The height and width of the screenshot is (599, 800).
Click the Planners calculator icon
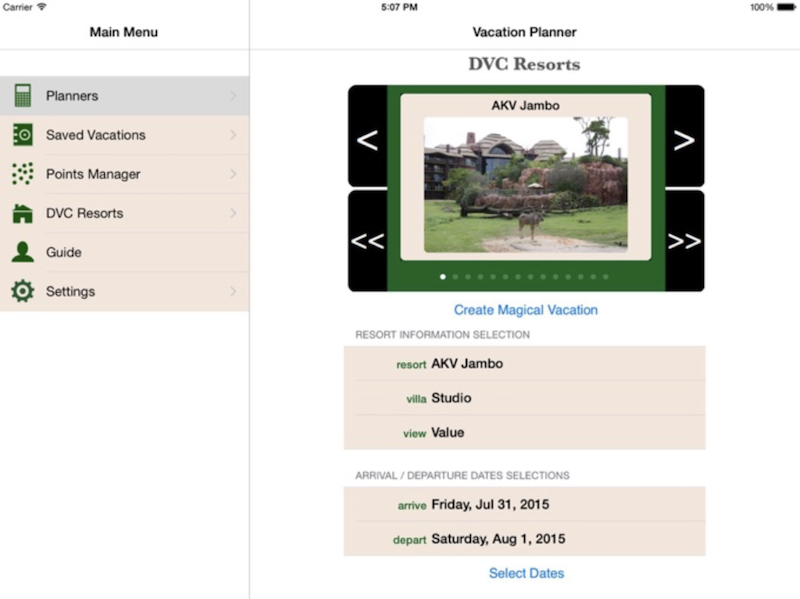22,95
